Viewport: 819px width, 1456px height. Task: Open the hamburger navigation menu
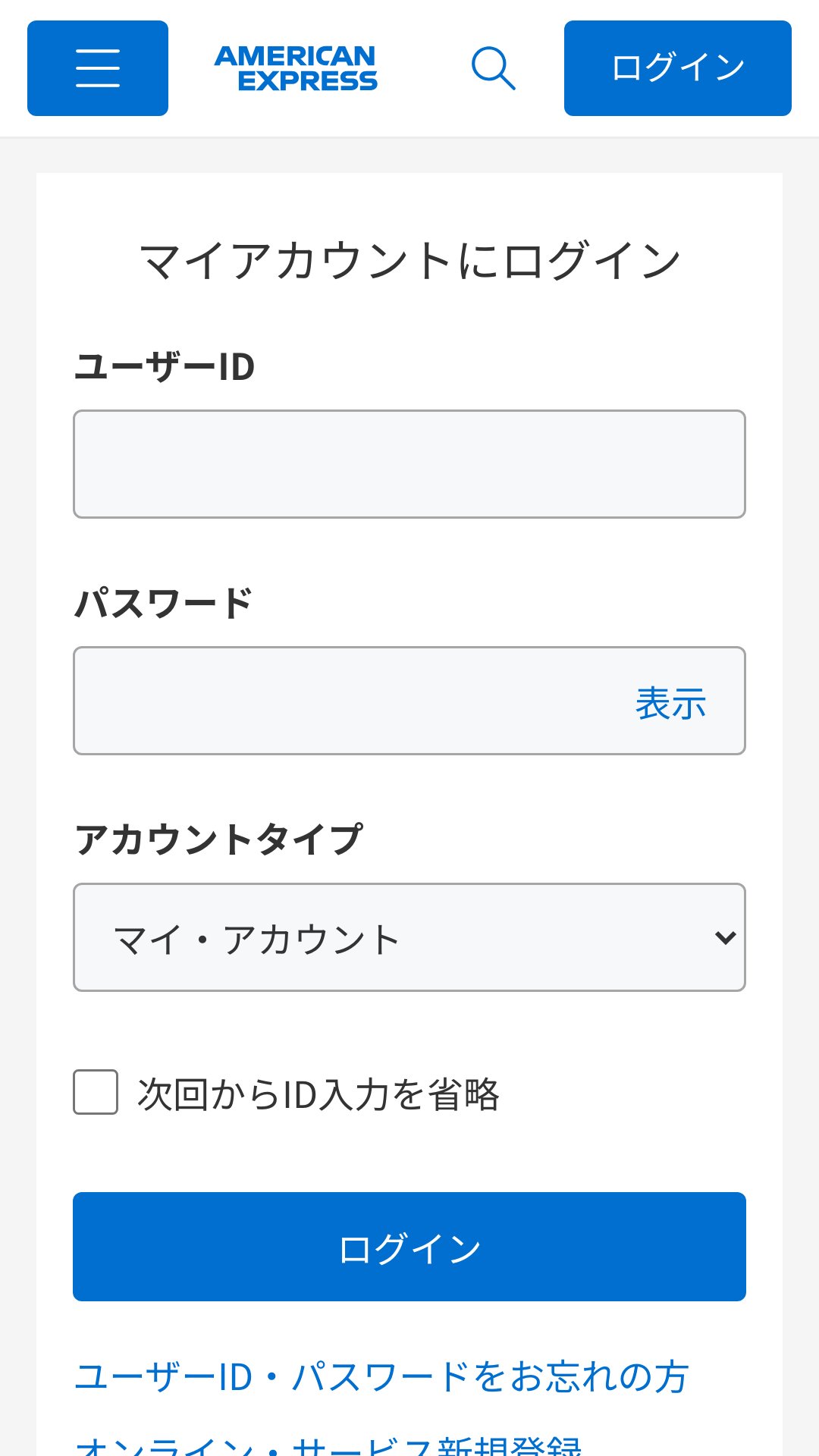(98, 68)
